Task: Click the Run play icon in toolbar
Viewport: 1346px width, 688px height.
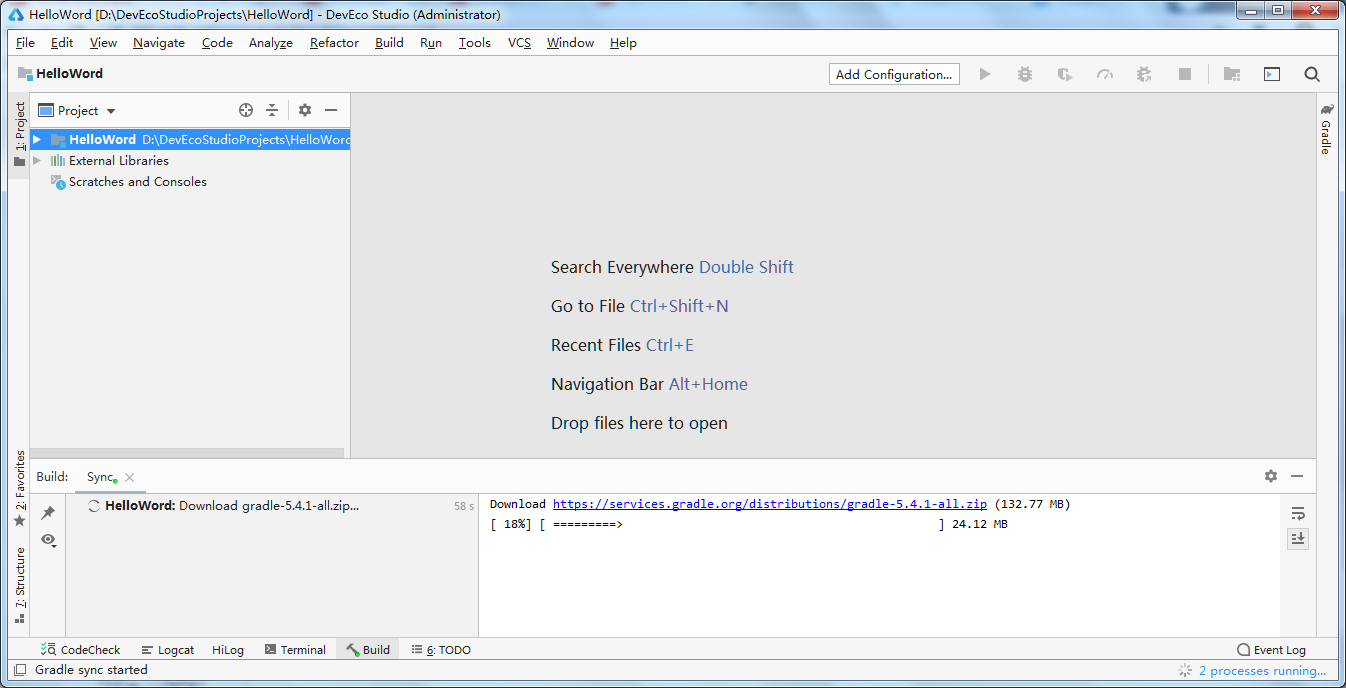Action: pos(985,74)
